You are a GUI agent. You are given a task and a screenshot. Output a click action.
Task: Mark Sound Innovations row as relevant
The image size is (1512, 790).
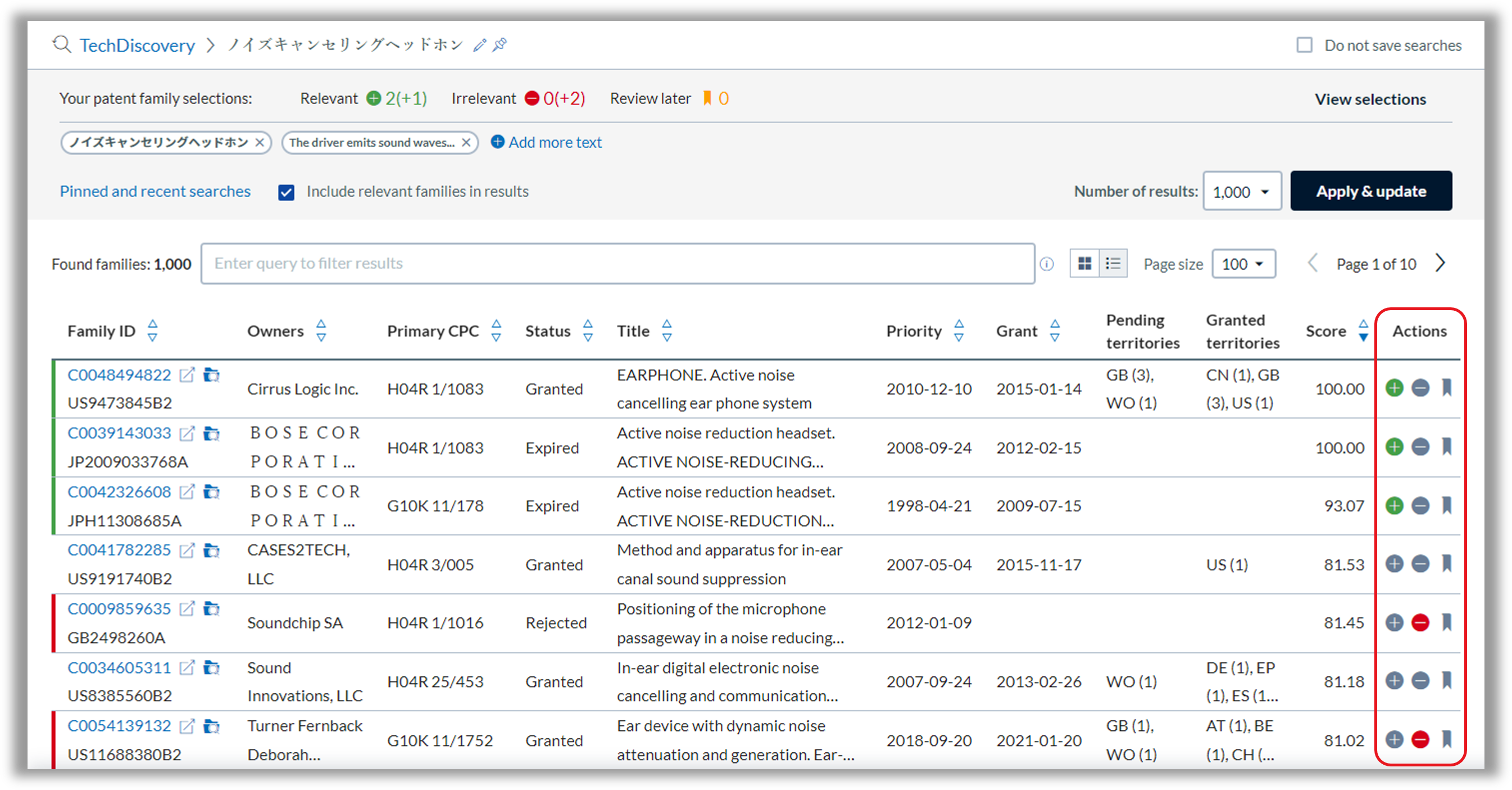tap(1394, 681)
